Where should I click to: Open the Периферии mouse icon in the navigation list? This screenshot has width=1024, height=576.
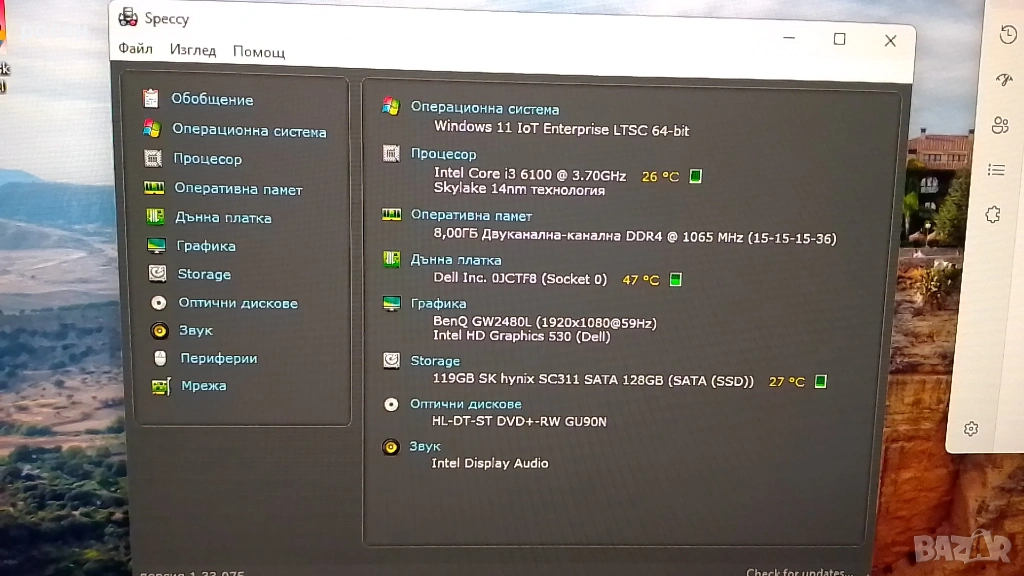click(x=160, y=358)
